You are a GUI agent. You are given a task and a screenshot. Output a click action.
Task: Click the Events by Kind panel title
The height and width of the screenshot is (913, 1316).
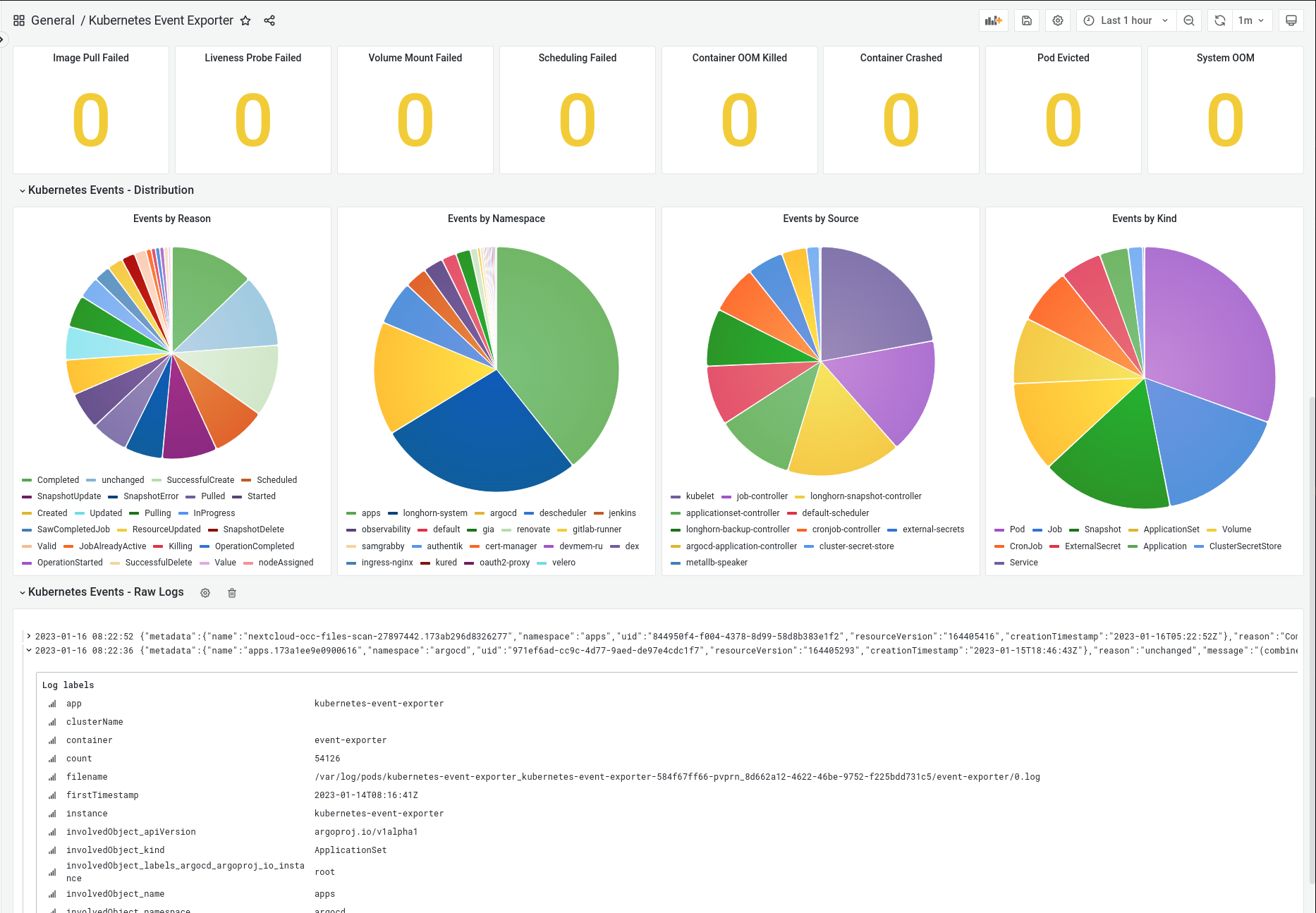point(1144,219)
